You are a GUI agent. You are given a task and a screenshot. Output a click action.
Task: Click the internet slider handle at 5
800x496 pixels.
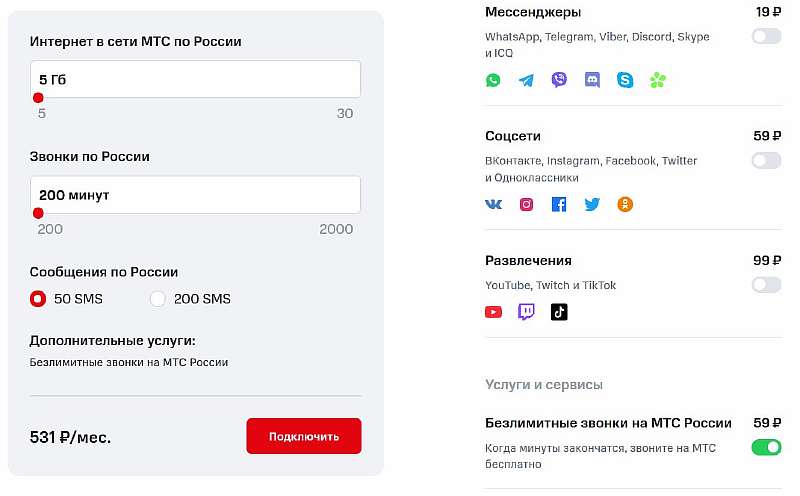coord(38,98)
